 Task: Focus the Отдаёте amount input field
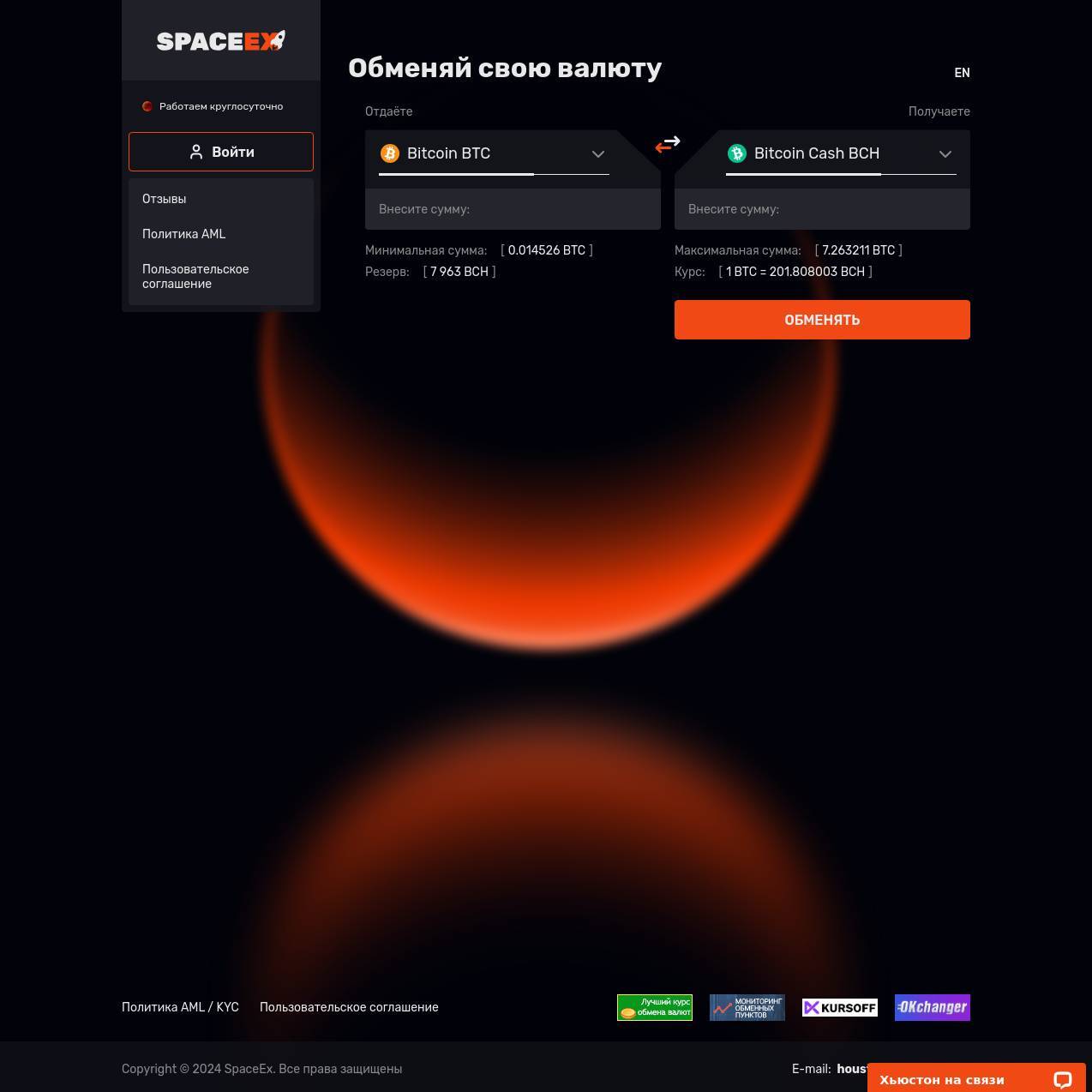(x=513, y=209)
